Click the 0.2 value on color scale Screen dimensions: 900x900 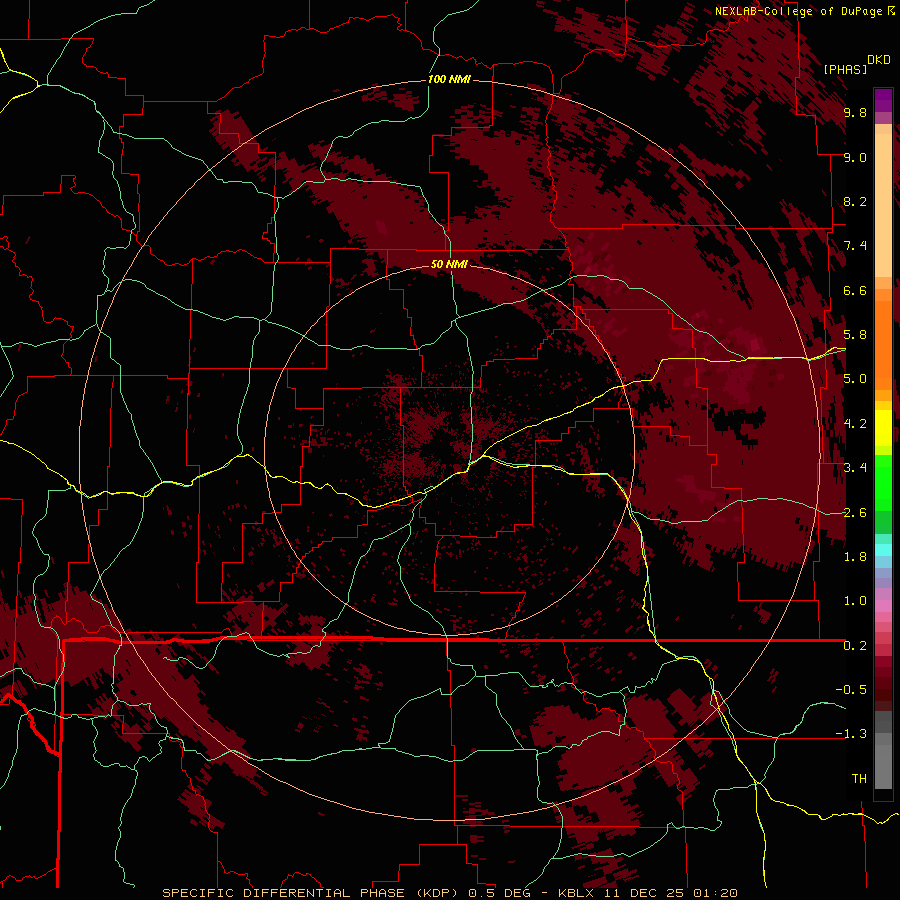point(855,646)
